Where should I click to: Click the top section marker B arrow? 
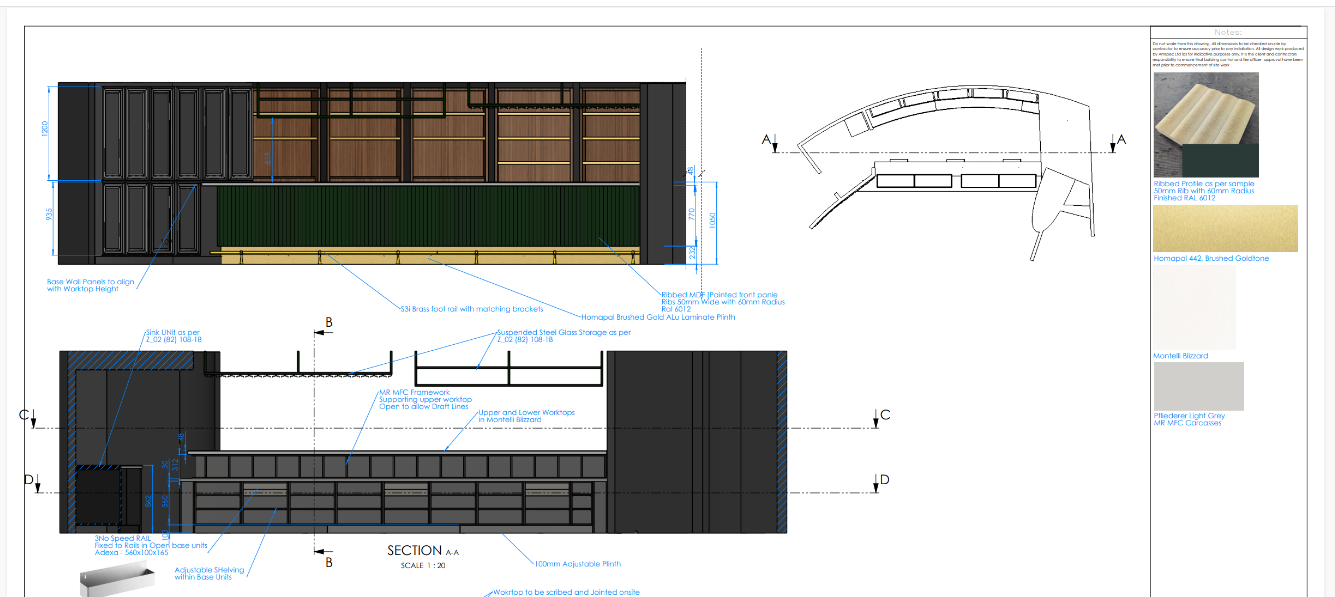[318, 328]
